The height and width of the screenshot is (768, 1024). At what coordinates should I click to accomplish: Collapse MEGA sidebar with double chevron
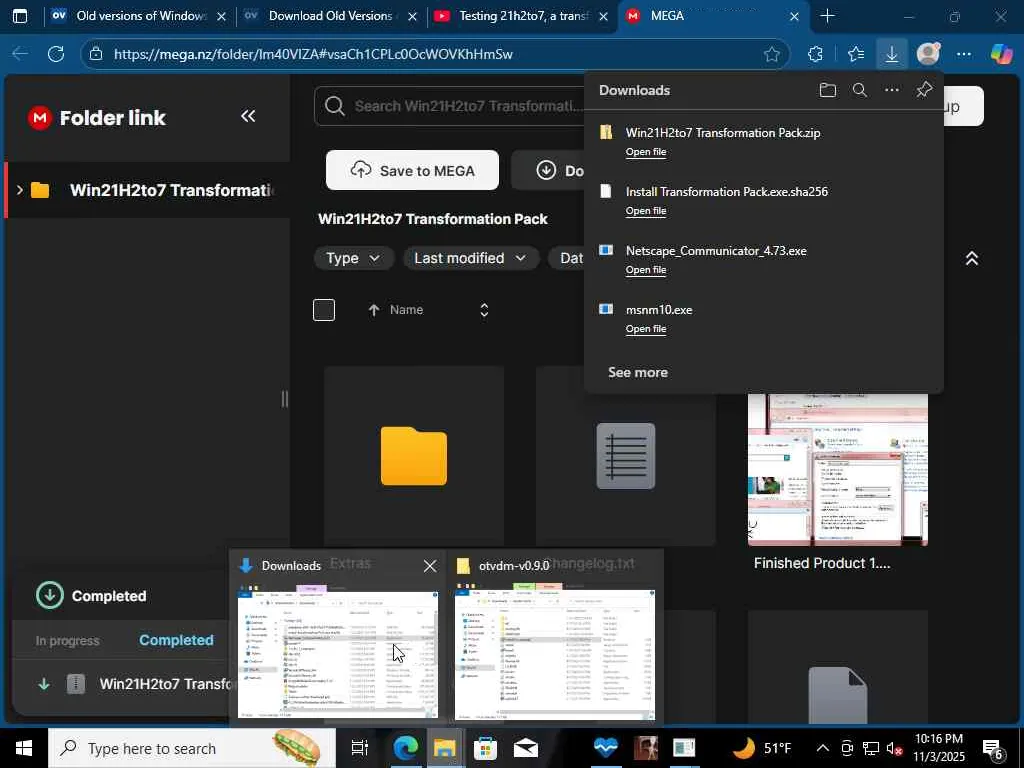tap(248, 116)
